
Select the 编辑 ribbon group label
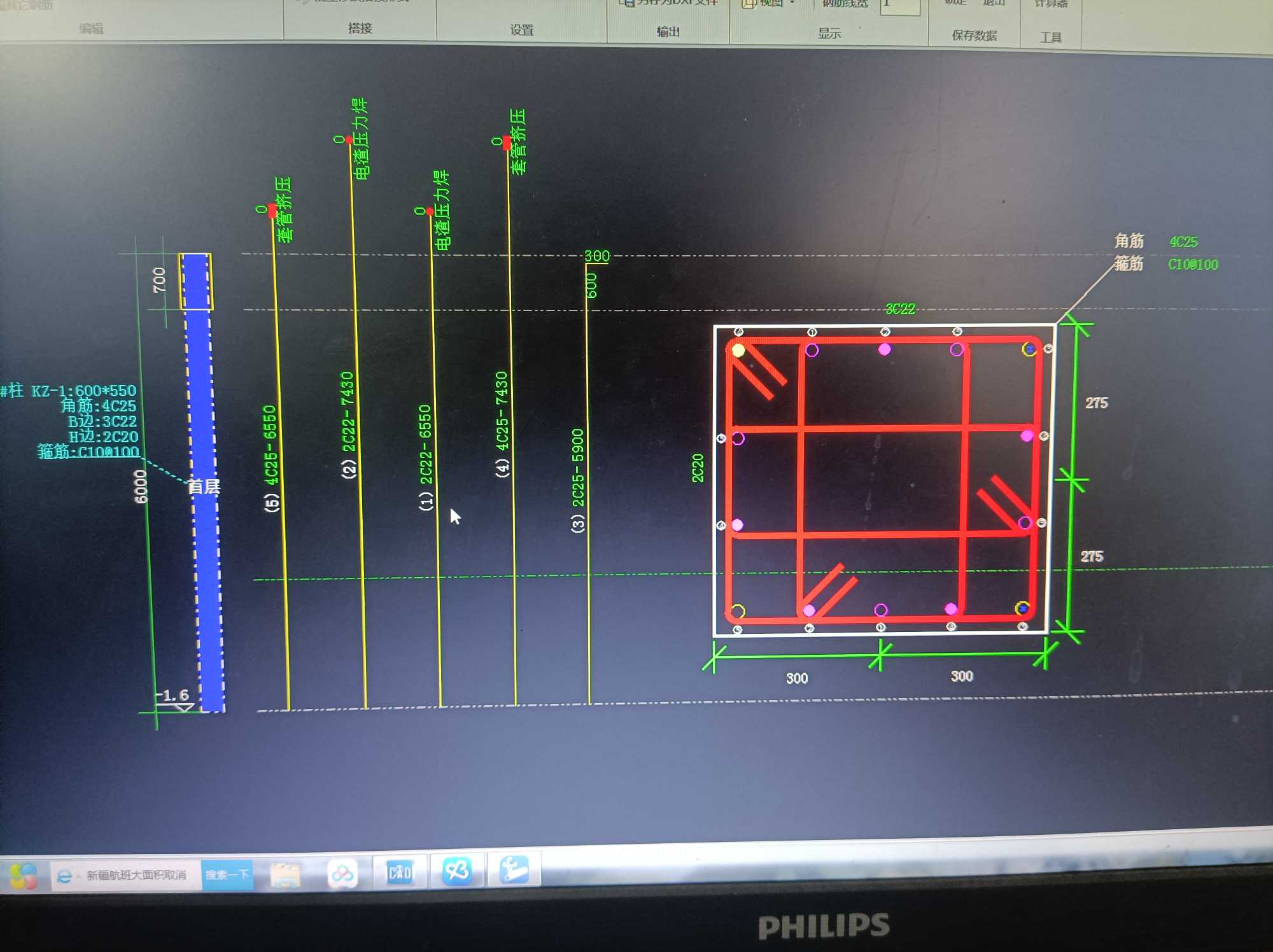(x=91, y=28)
